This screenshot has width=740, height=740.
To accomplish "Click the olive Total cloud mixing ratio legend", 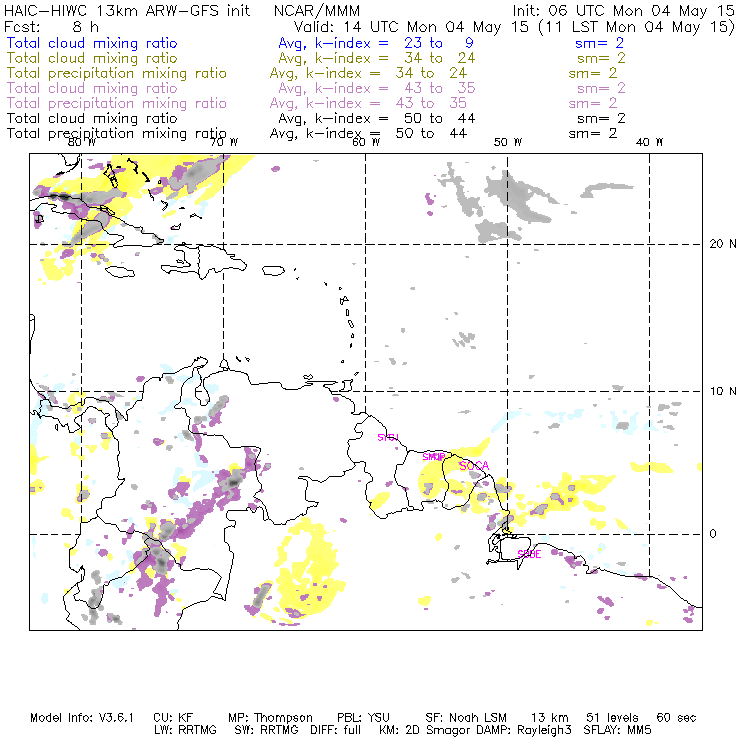I will click(92, 58).
